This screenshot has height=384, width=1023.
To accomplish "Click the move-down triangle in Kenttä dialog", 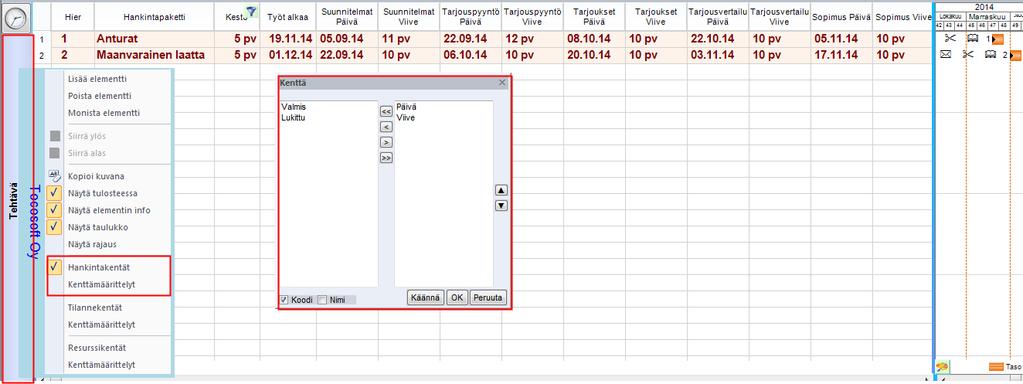I will tap(501, 206).
